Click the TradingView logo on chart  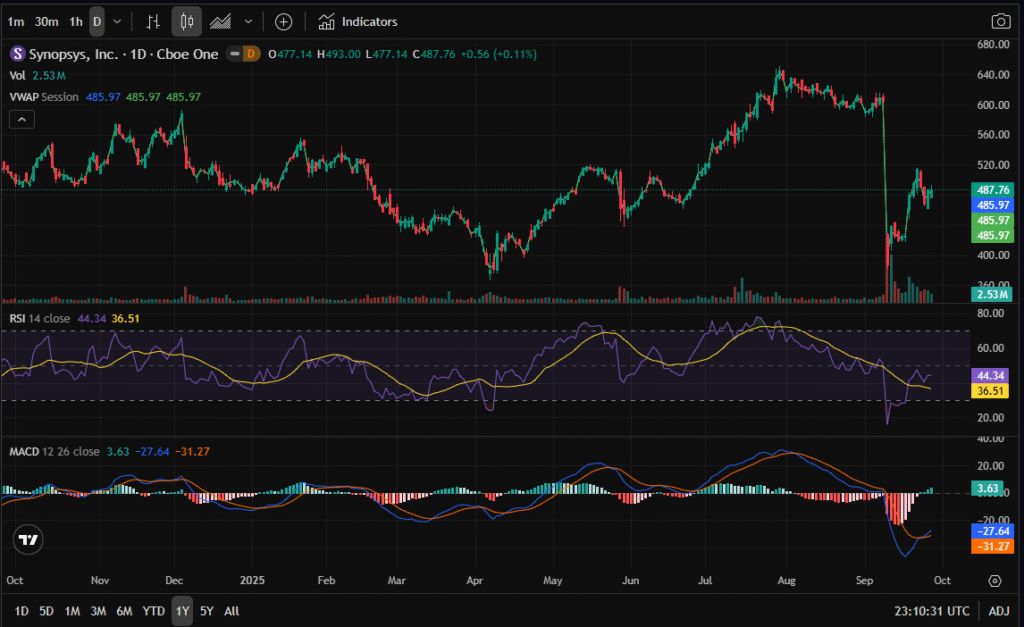(x=29, y=540)
